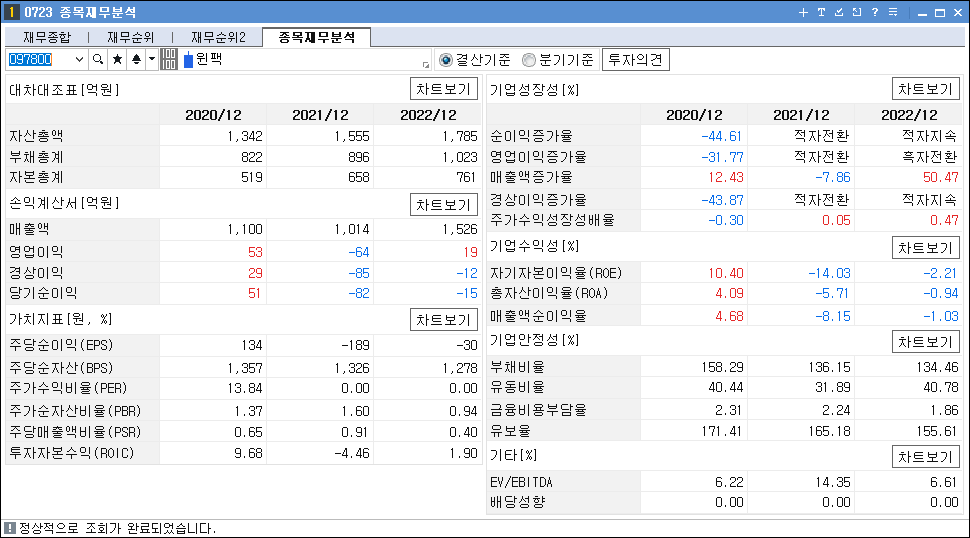Click the plus icon in the title bar

803,12
